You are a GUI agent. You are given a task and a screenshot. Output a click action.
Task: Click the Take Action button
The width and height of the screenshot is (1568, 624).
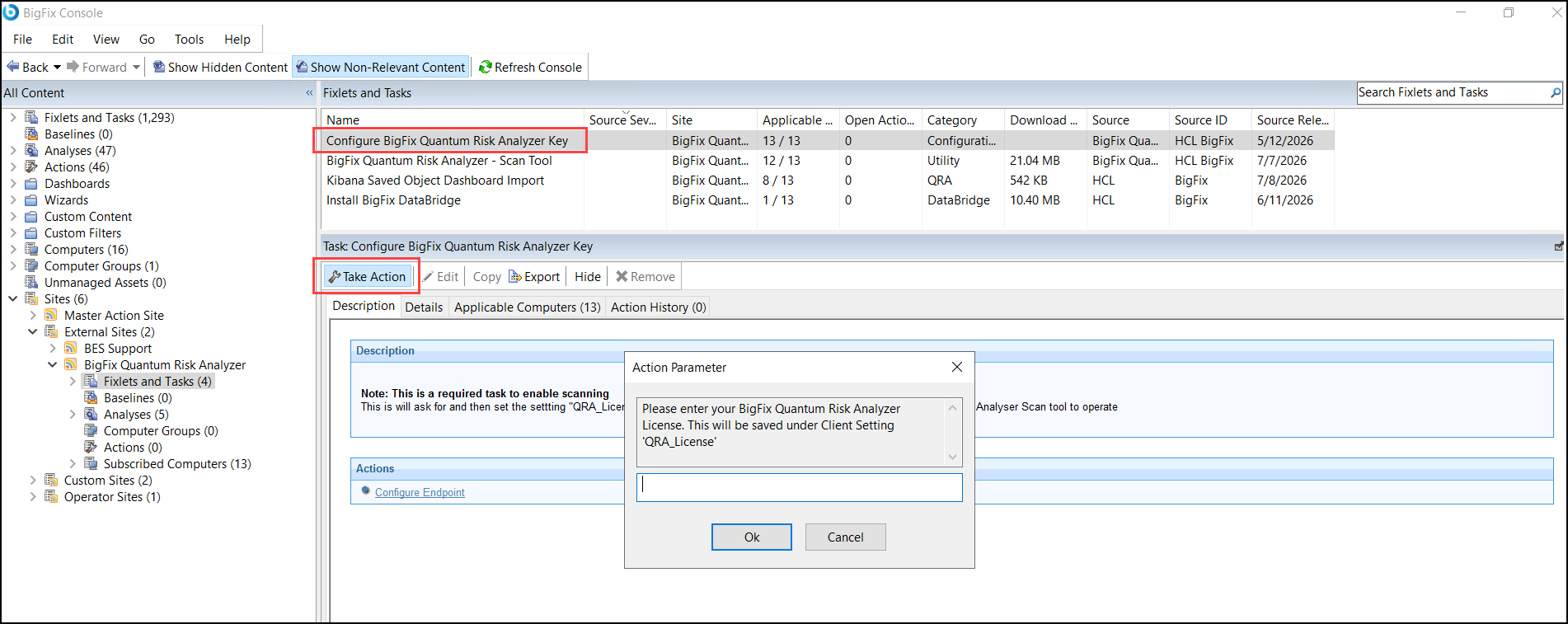pyautogui.click(x=367, y=276)
